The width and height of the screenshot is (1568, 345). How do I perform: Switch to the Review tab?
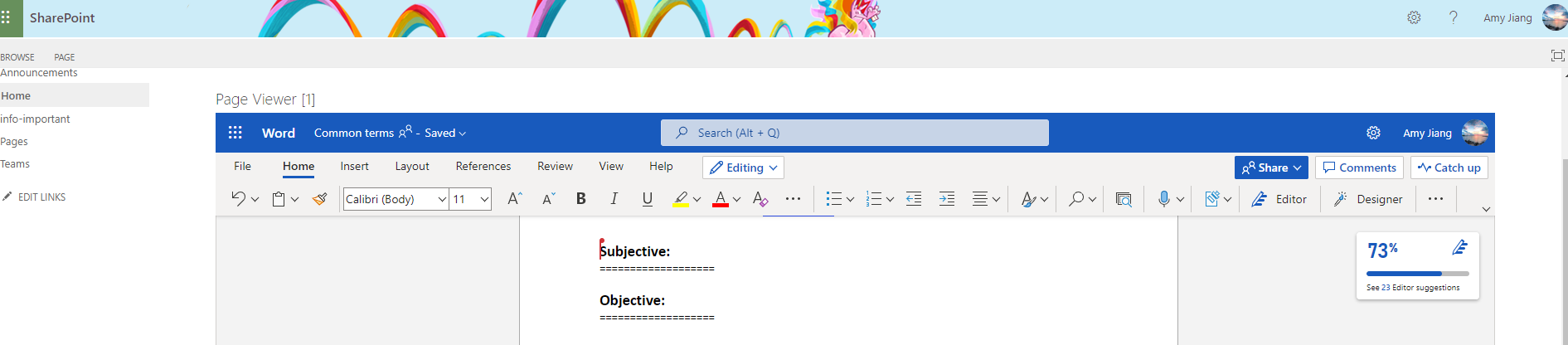pos(555,166)
